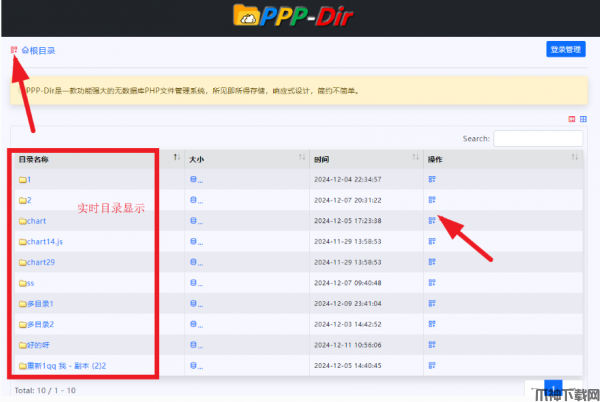This screenshot has height=402, width=600.
Task: Click timestamp 2024-12-05 17:23:38
Action: (x=347, y=221)
